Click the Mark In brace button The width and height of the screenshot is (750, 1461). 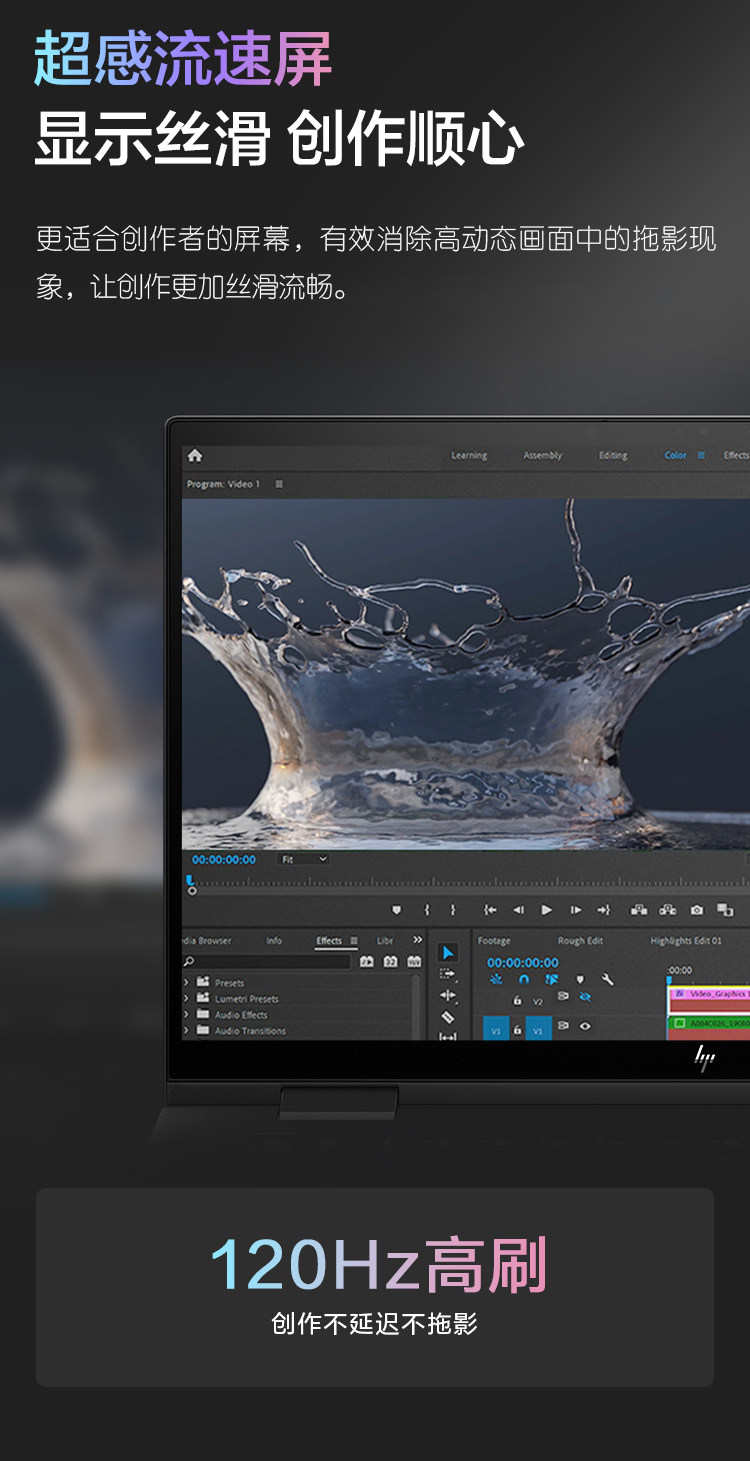pyautogui.click(x=427, y=910)
